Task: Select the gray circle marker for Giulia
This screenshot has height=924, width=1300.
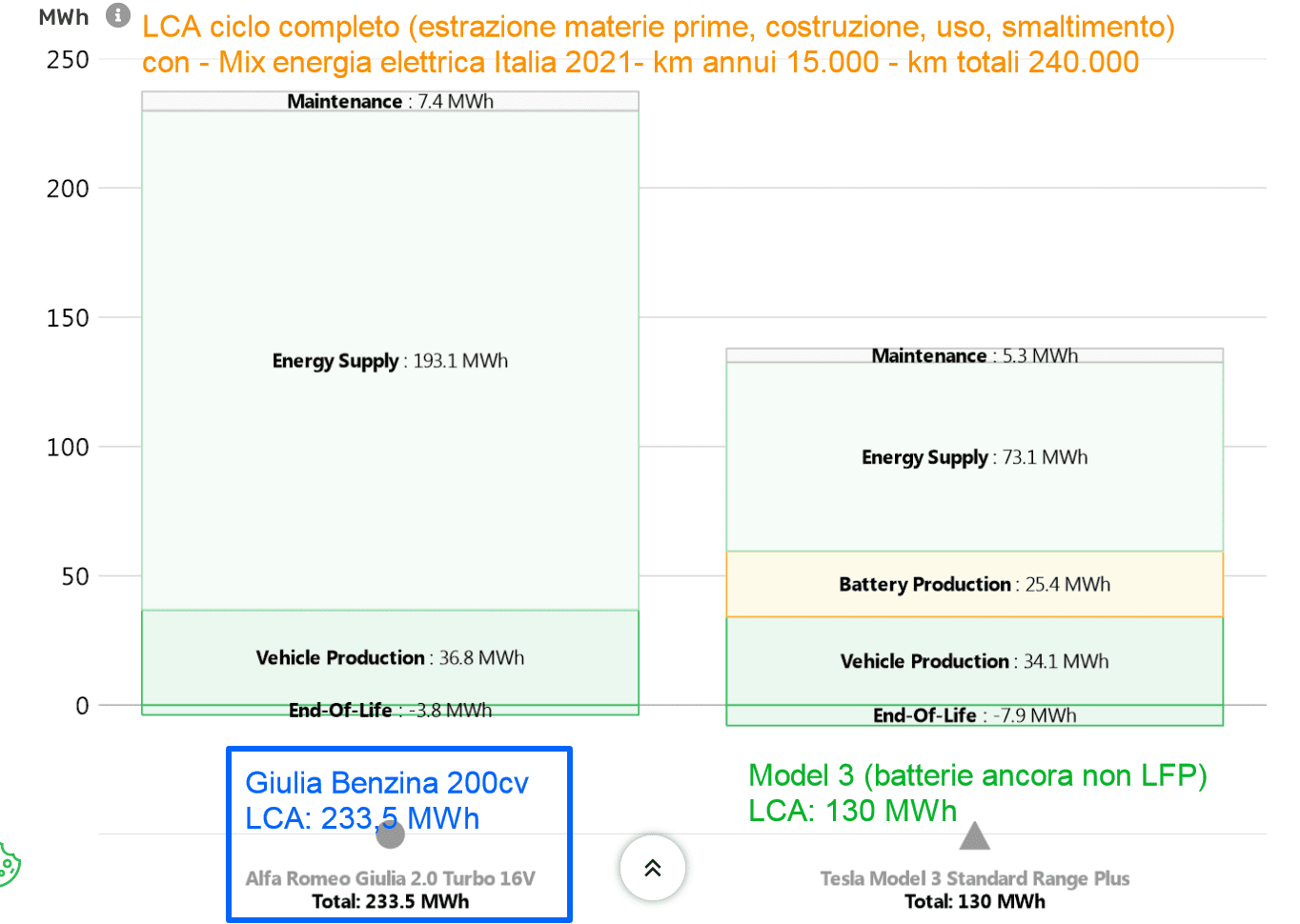Action: click(x=391, y=834)
